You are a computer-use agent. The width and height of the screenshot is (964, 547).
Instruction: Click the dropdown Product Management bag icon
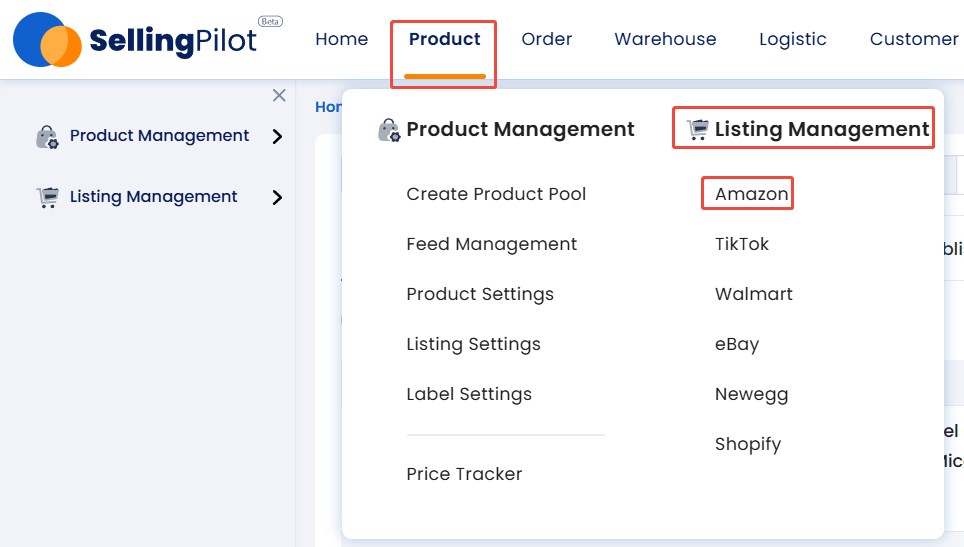coord(389,130)
